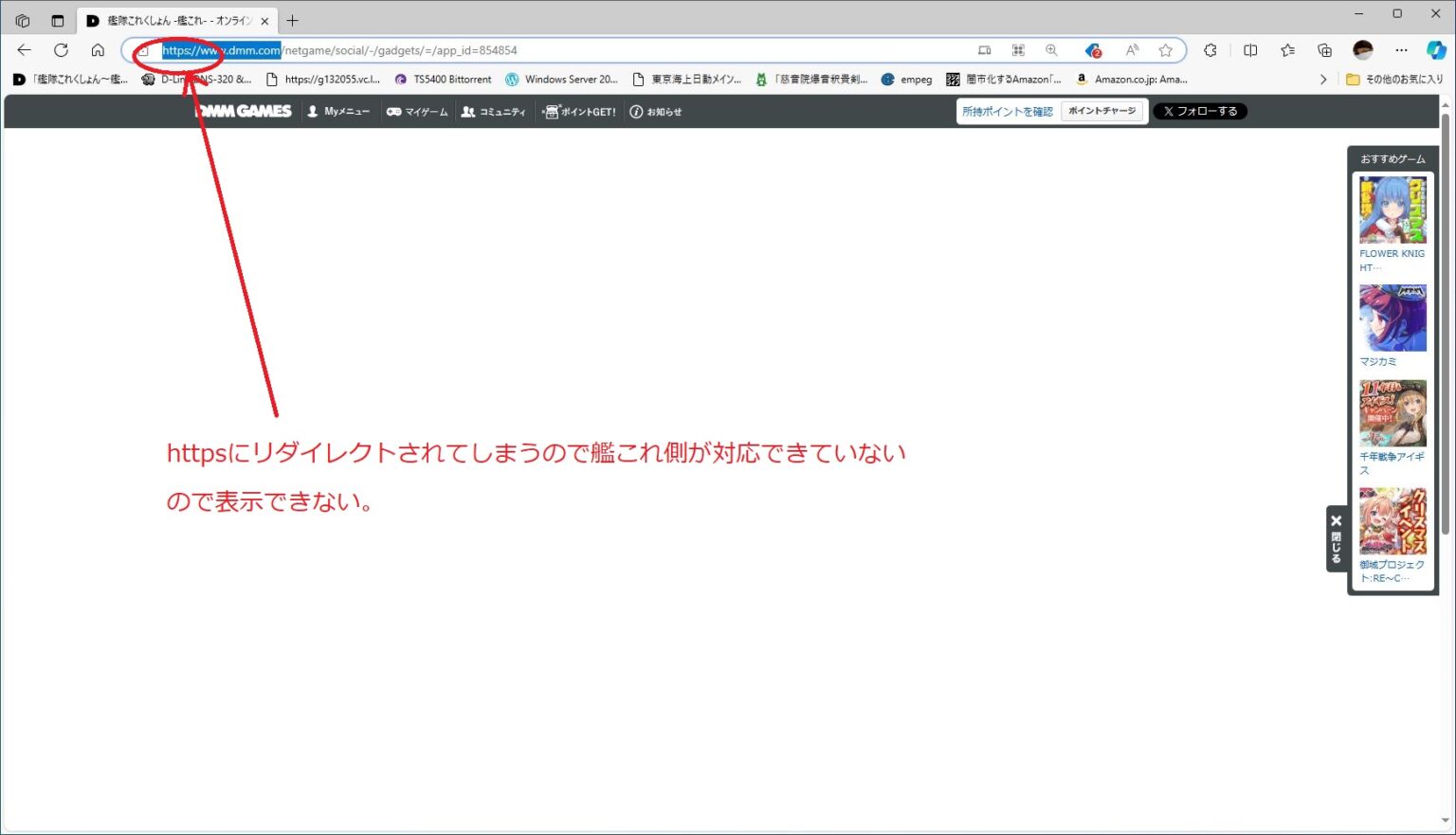
Task: Open Copilot from the toolbar icon
Action: (x=1436, y=49)
